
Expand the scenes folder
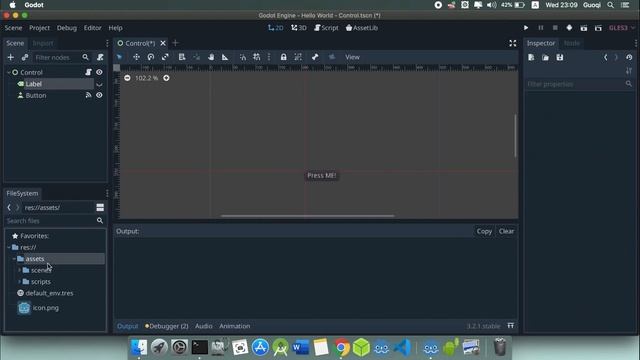(x=20, y=270)
